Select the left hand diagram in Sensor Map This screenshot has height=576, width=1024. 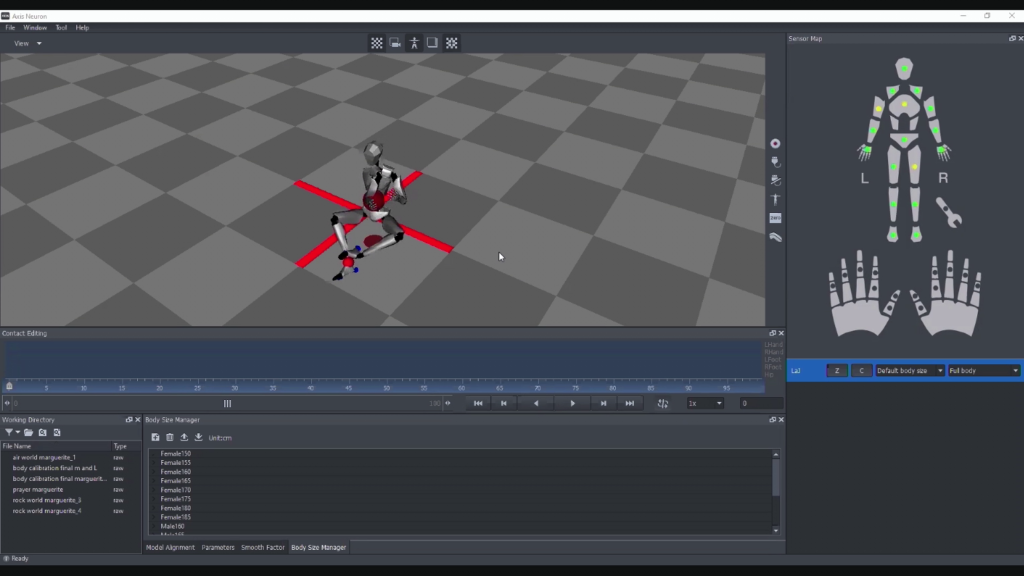pos(864,293)
